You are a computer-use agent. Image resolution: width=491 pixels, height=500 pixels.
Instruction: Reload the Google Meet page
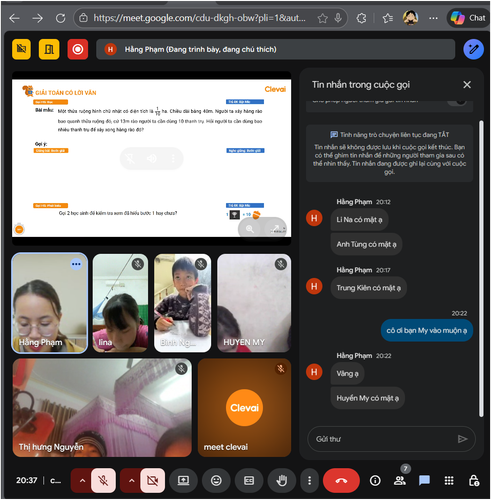coord(61,18)
